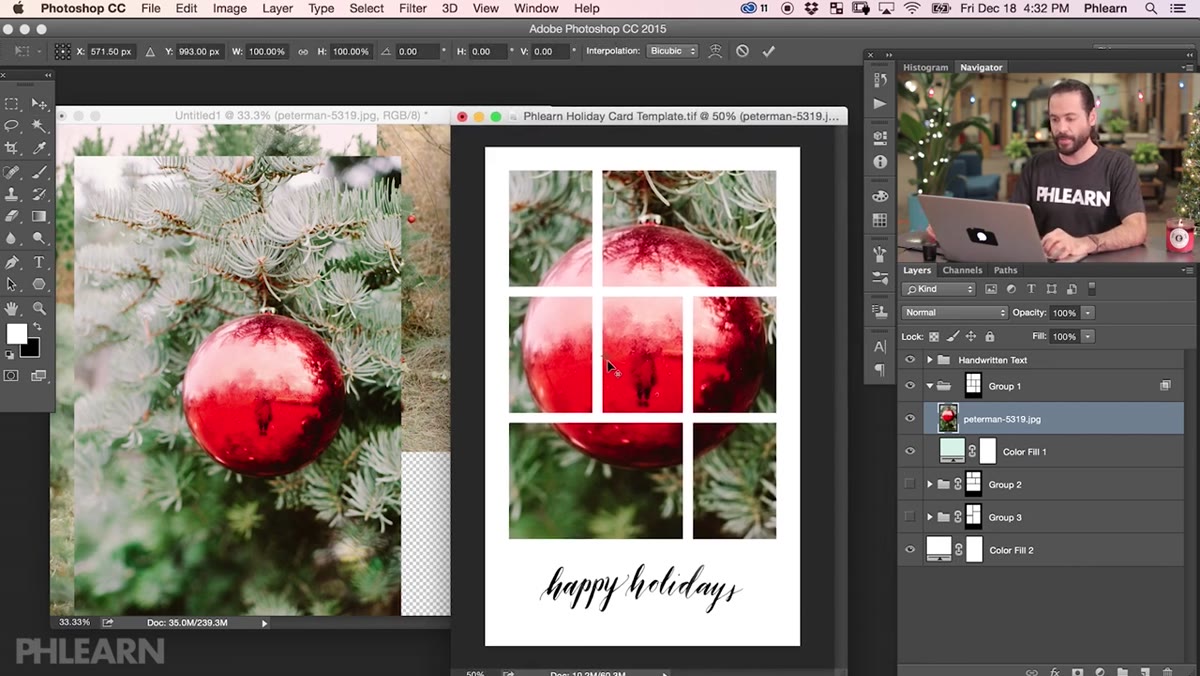Select the Eraser tool
Image resolution: width=1200 pixels, height=676 pixels.
(12, 216)
